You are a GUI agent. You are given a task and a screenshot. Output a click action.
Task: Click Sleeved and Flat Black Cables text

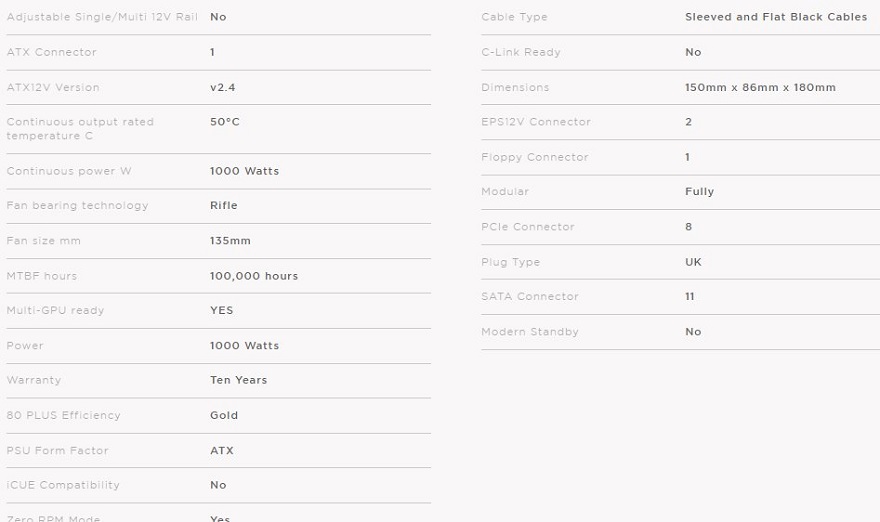[776, 17]
